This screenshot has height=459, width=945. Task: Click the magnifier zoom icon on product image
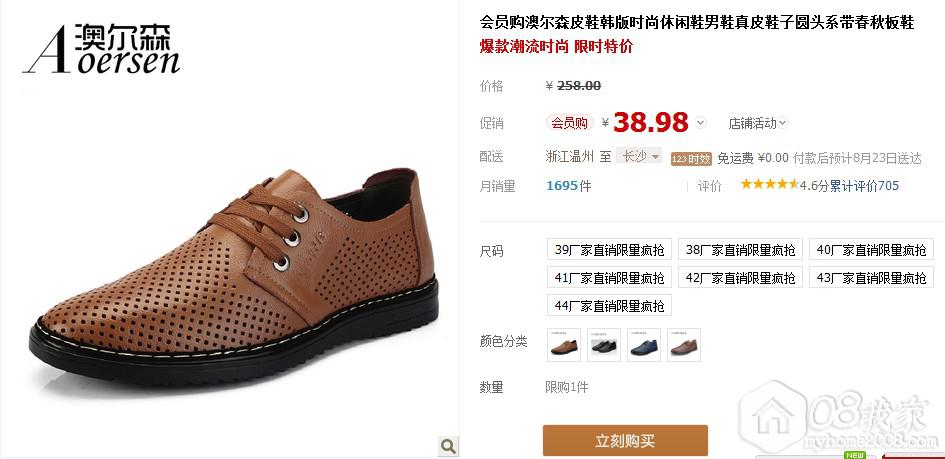448,446
